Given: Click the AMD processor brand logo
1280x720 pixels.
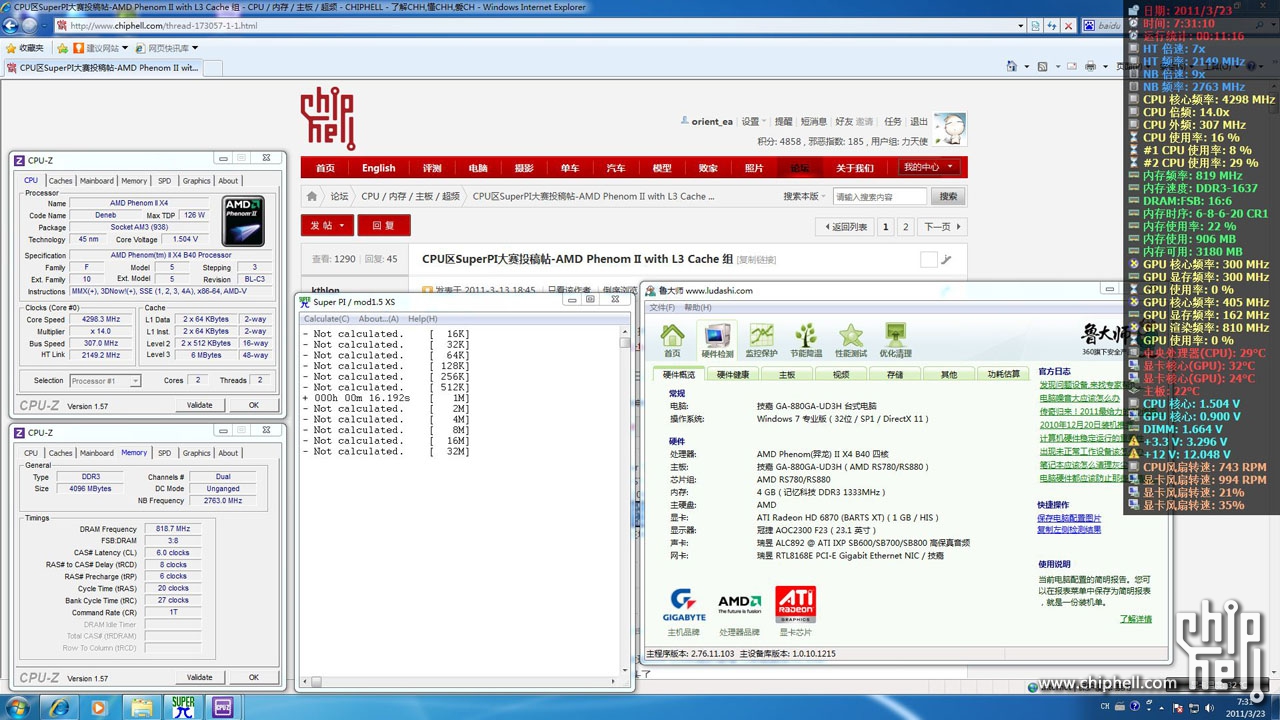Looking at the screenshot, I should [740, 604].
